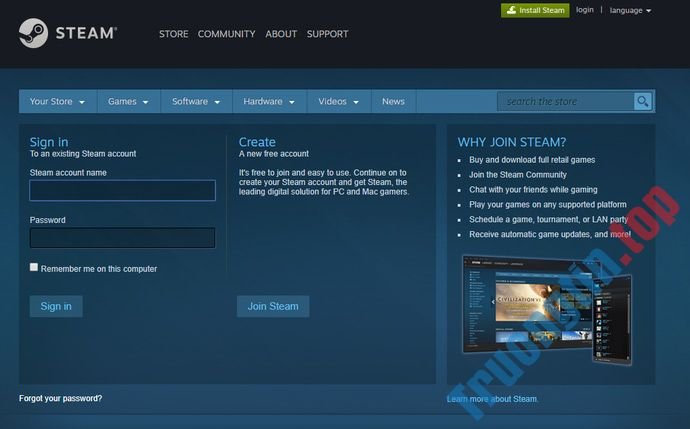Expand the language dropdown
Screen dimensions: 690x429
pyautogui.click(x=630, y=10)
